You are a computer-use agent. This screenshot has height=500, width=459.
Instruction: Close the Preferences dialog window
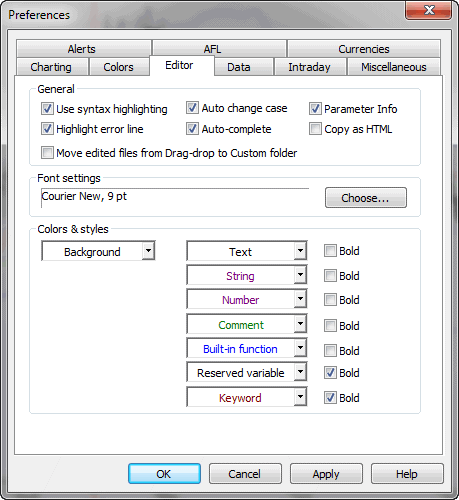[428, 10]
